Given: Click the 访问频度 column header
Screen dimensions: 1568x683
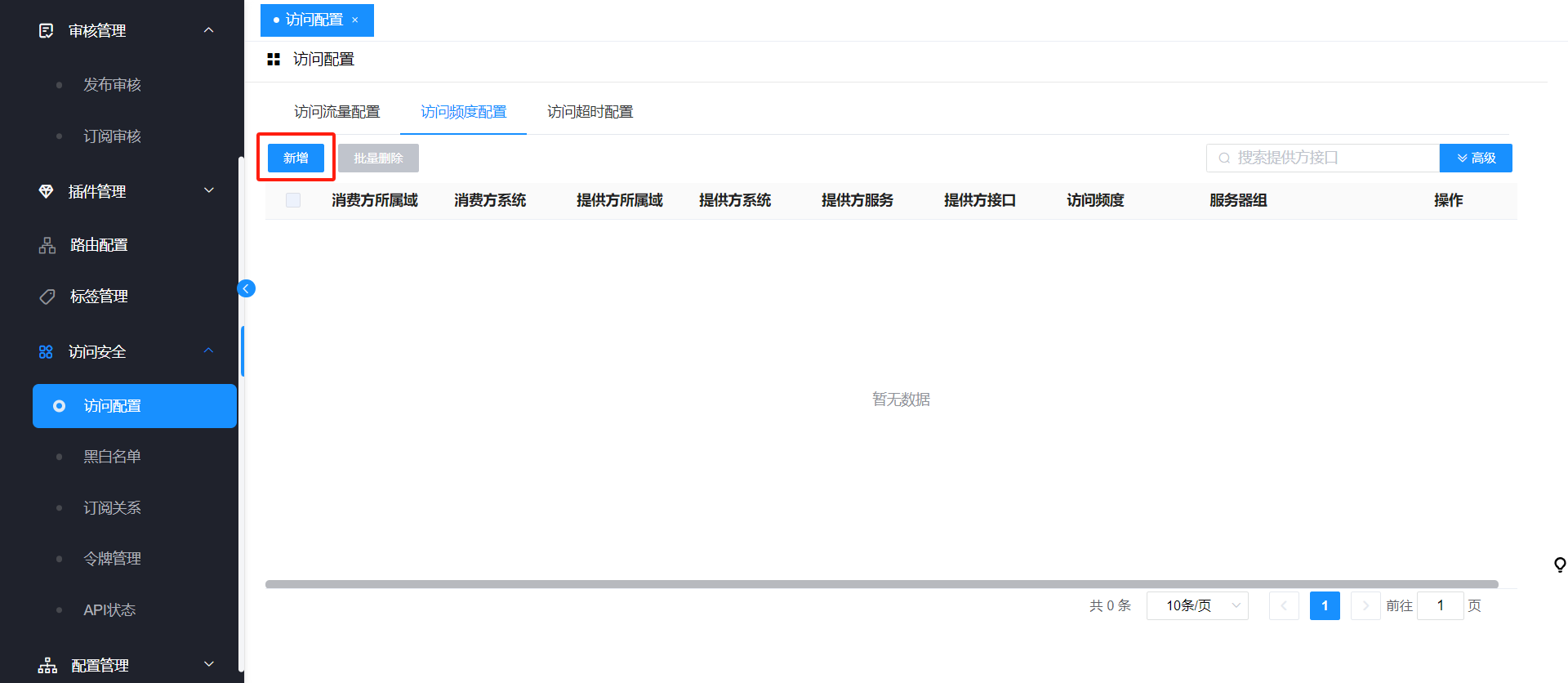Looking at the screenshot, I should point(1095,200).
